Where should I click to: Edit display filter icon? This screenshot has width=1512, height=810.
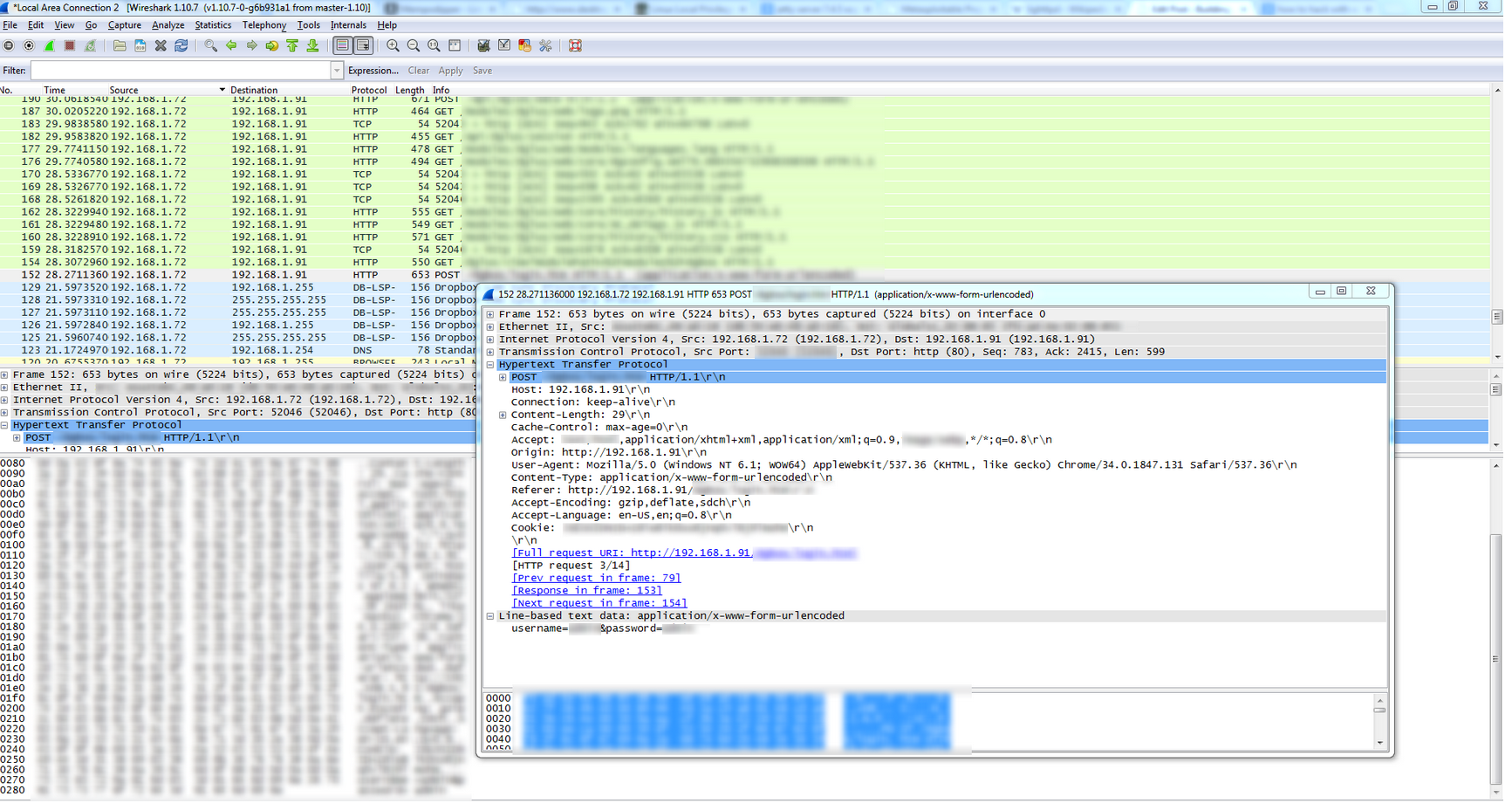[x=504, y=45]
